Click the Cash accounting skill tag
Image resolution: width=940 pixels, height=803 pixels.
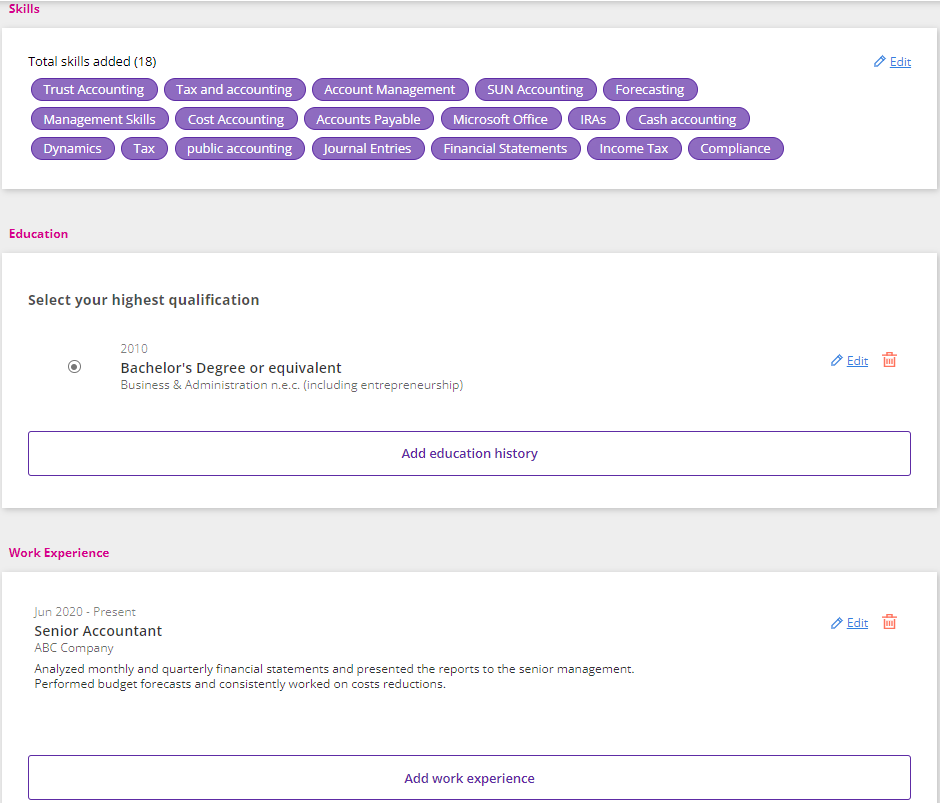(688, 119)
